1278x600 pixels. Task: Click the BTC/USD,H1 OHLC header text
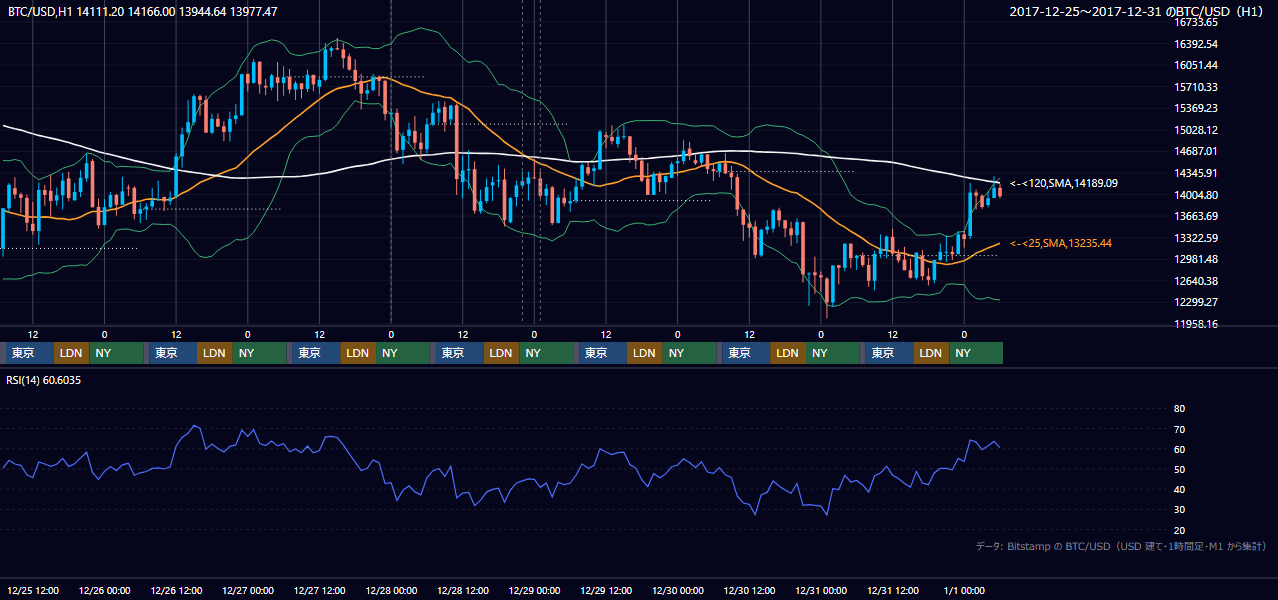(143, 12)
